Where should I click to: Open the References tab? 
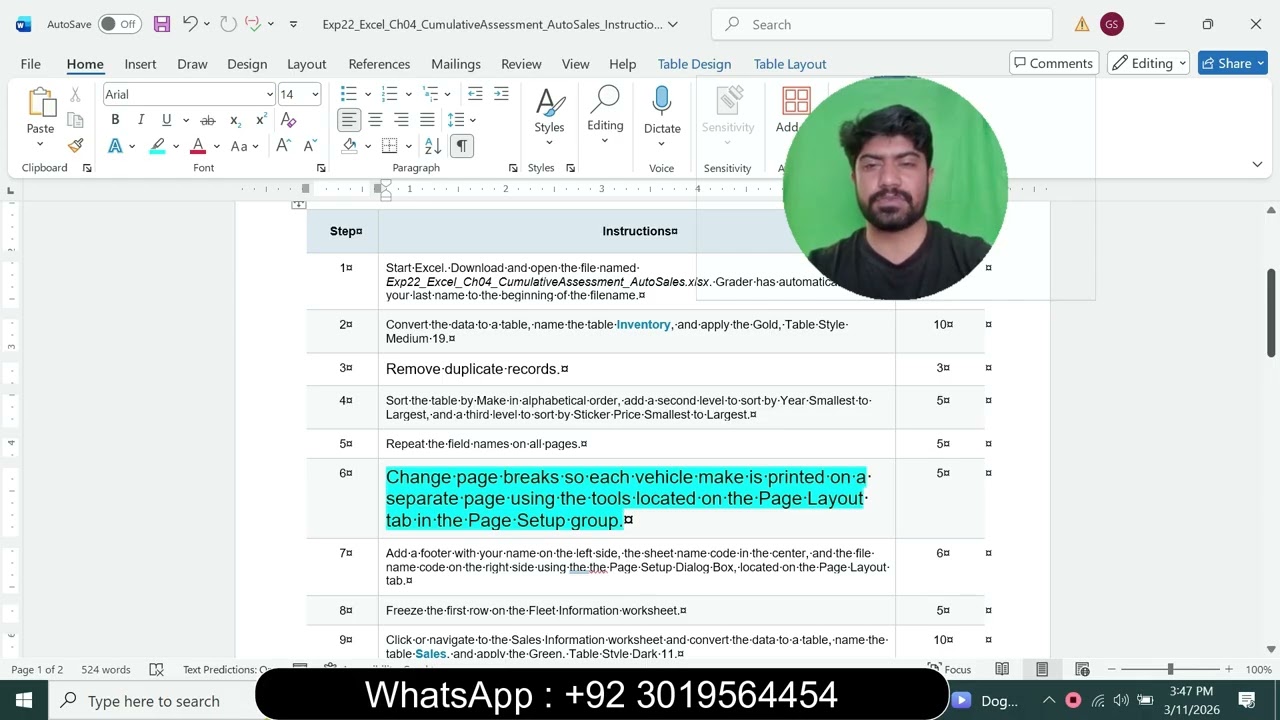click(x=379, y=63)
